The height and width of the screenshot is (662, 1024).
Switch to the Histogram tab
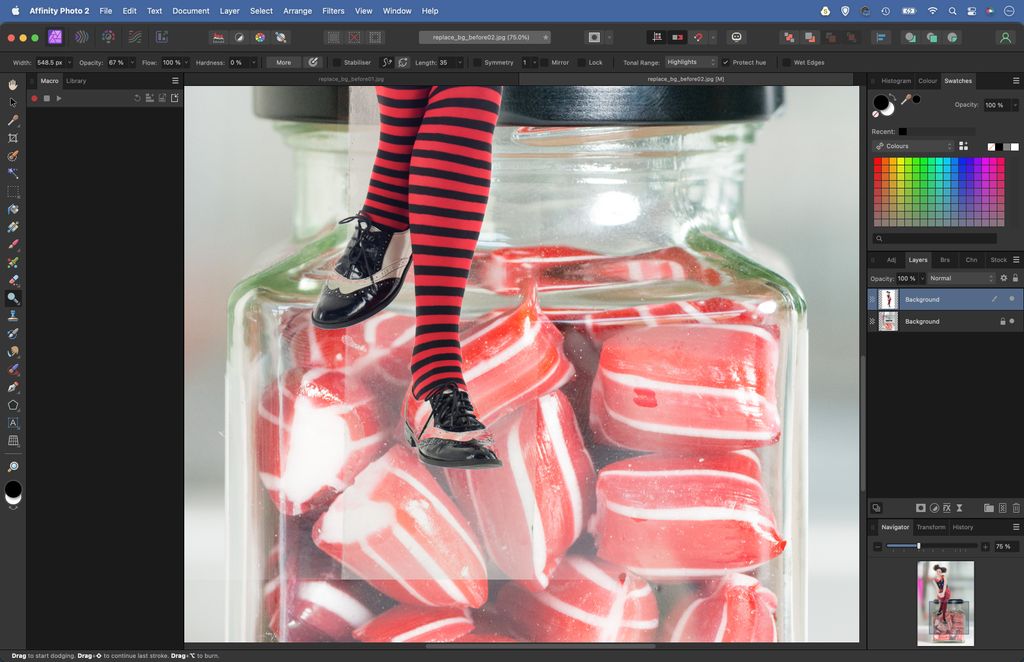click(896, 81)
